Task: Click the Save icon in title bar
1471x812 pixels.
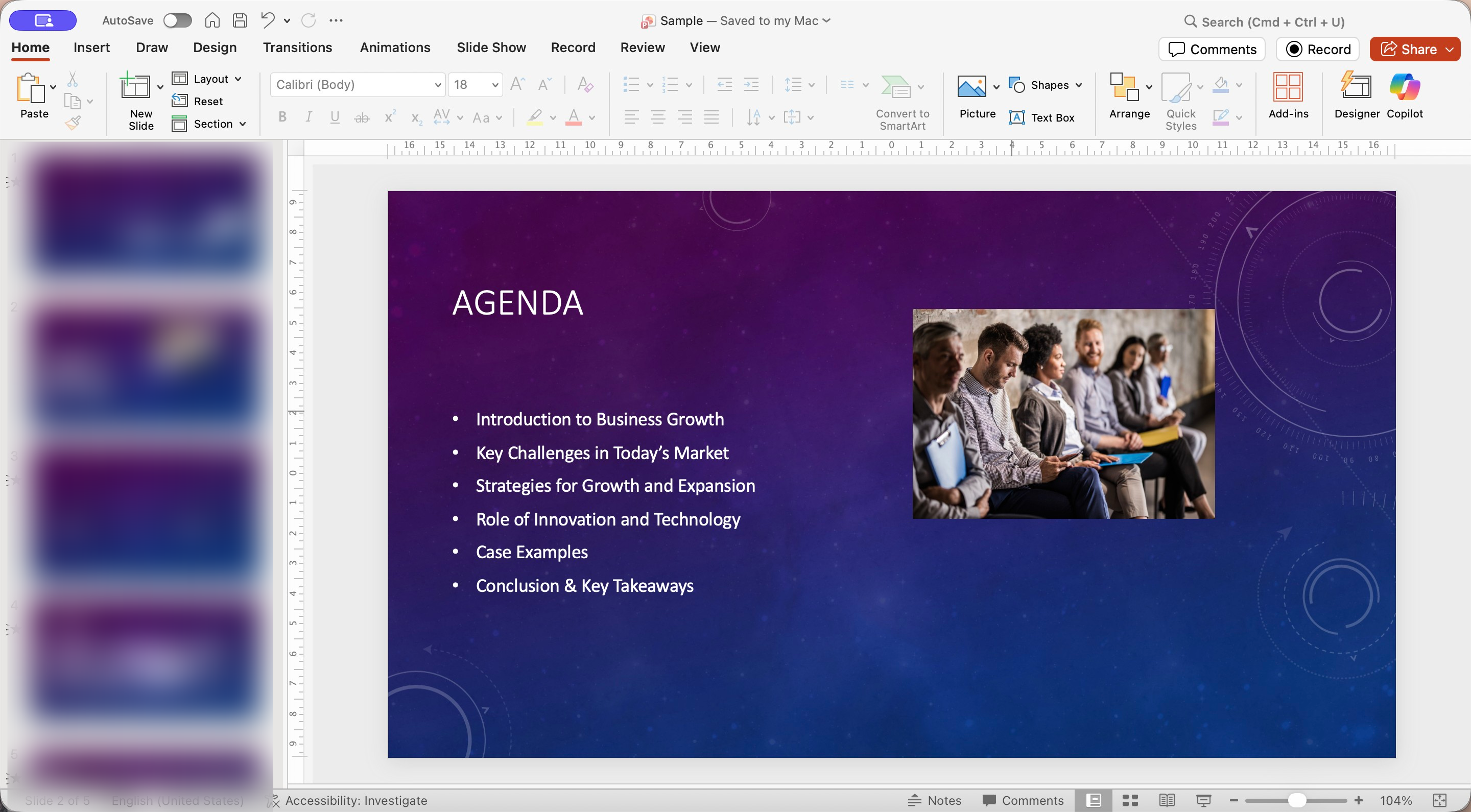Action: 240,20
